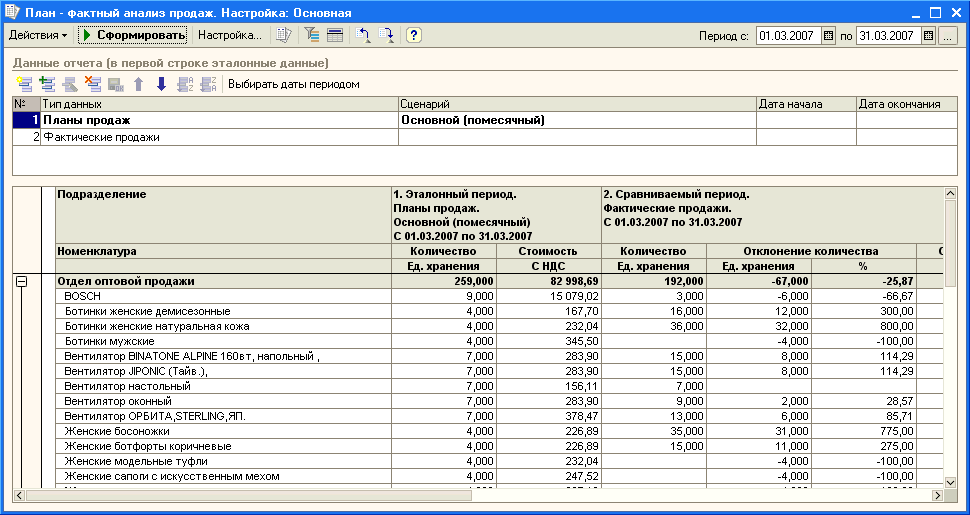The width and height of the screenshot is (970, 515).
Task: Click the filter-tree settings icon in toolbar
Action: (312, 35)
